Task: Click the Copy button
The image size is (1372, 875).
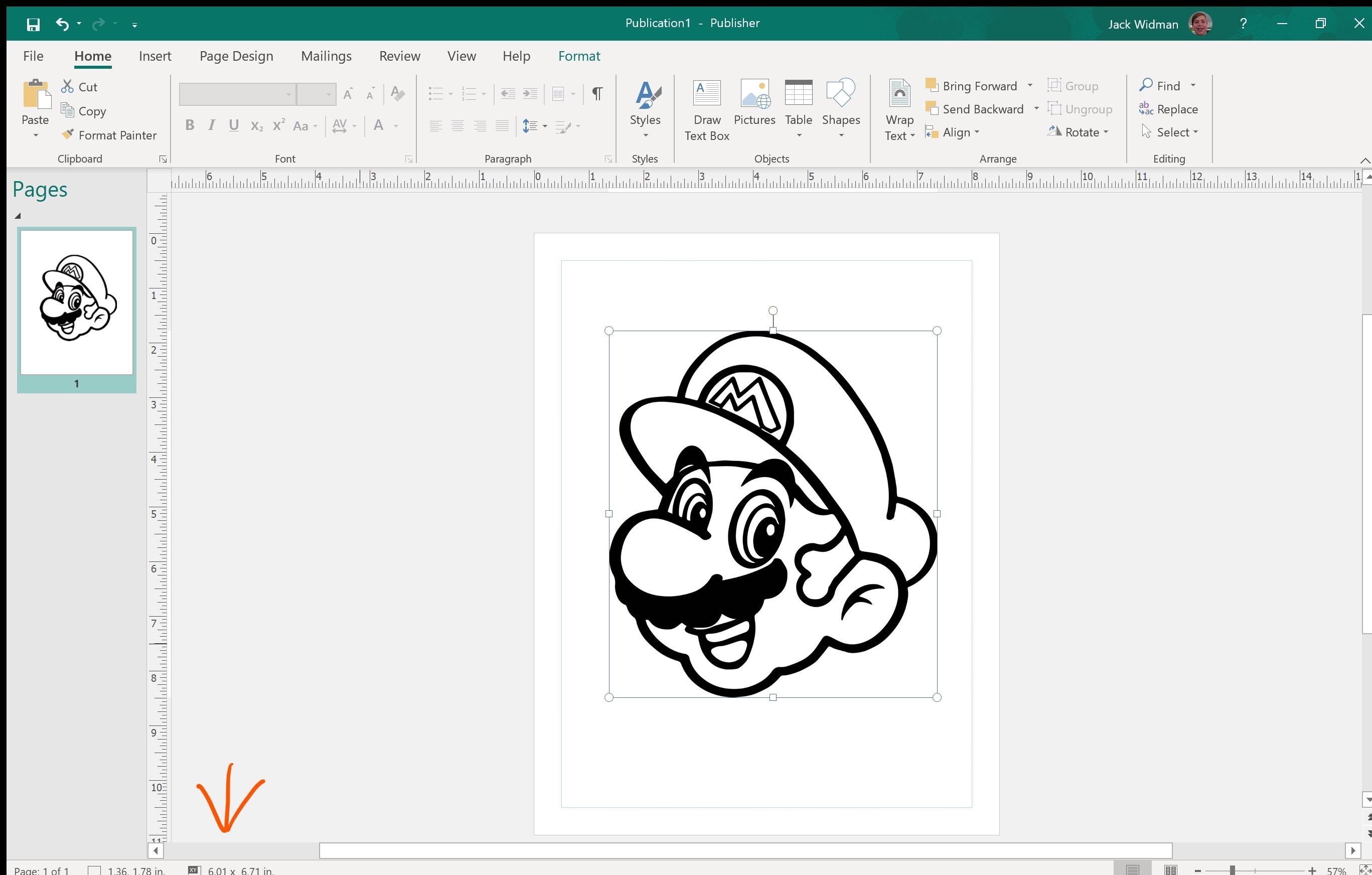Action: [x=84, y=110]
